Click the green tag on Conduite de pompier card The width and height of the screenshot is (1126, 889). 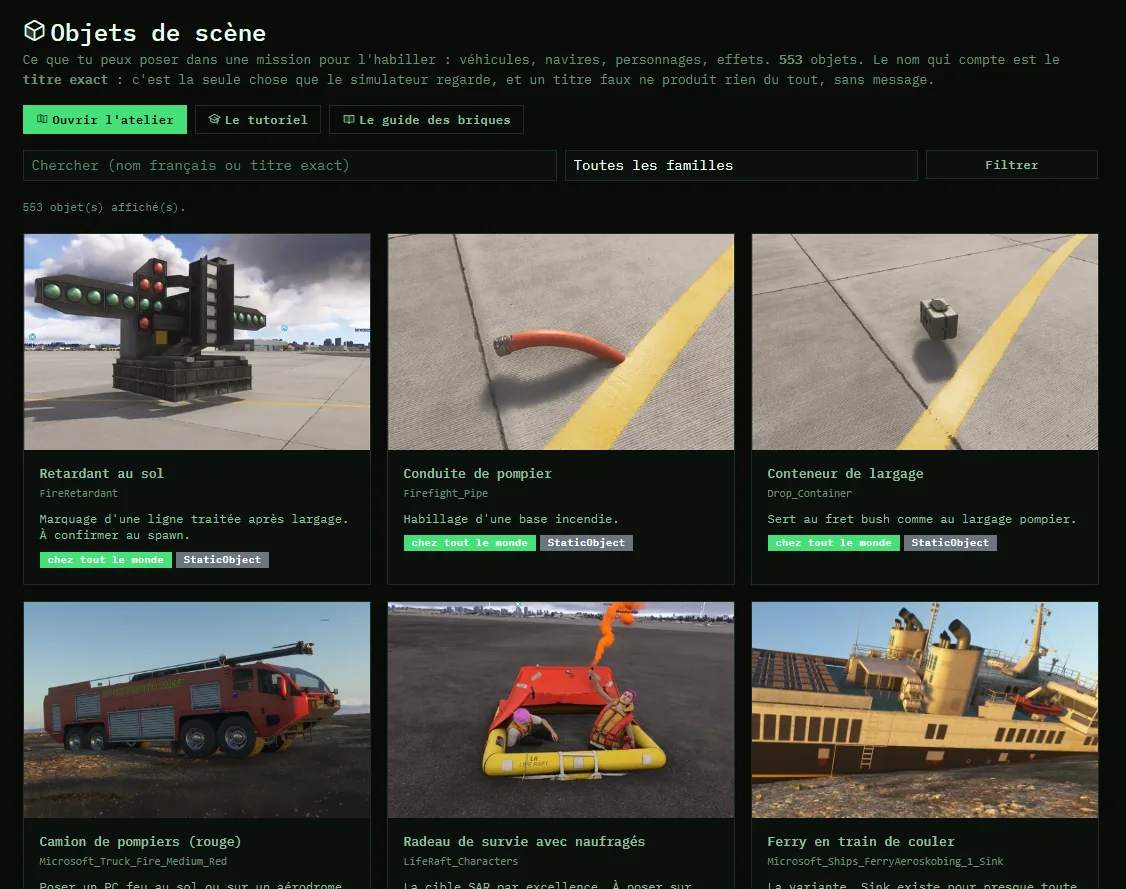click(470, 543)
